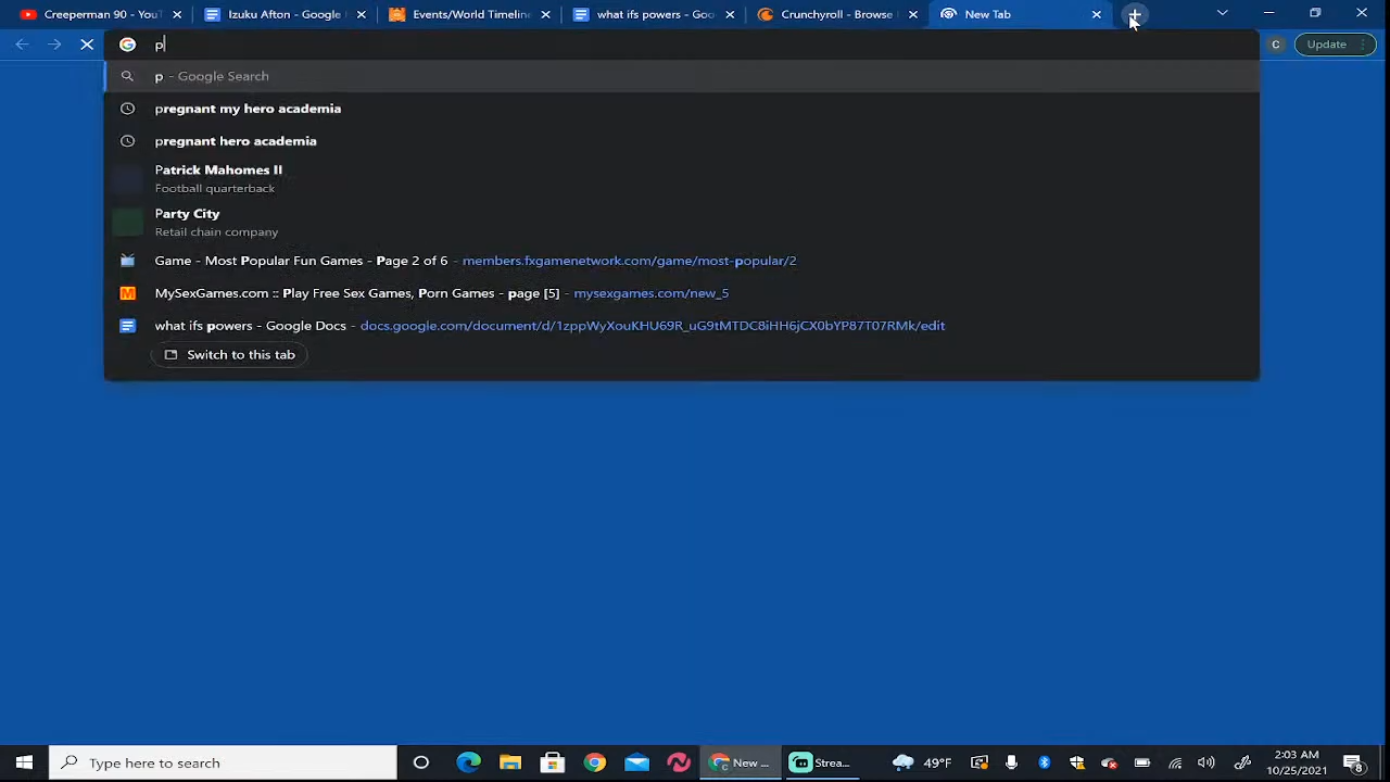Click the browser back arrow

click(x=22, y=44)
